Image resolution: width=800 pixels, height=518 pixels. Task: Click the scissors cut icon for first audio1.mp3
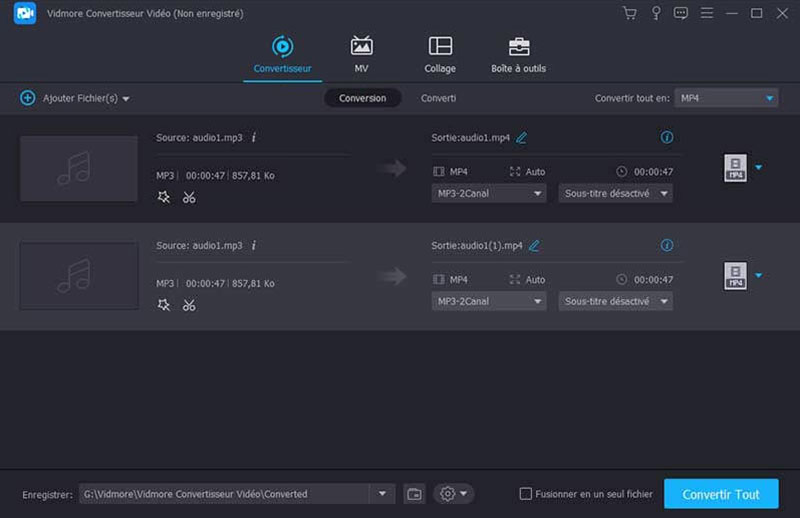(x=189, y=197)
